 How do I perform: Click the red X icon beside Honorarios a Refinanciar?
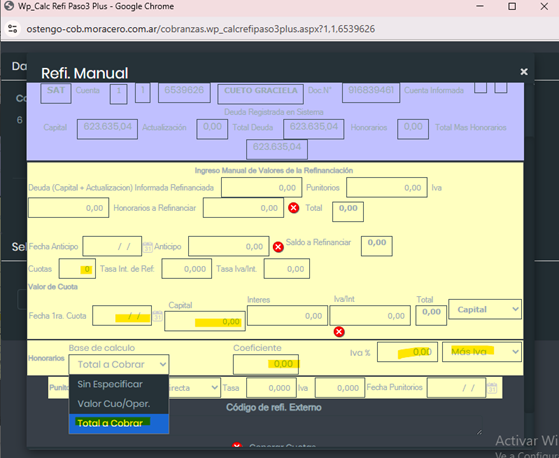(293, 208)
